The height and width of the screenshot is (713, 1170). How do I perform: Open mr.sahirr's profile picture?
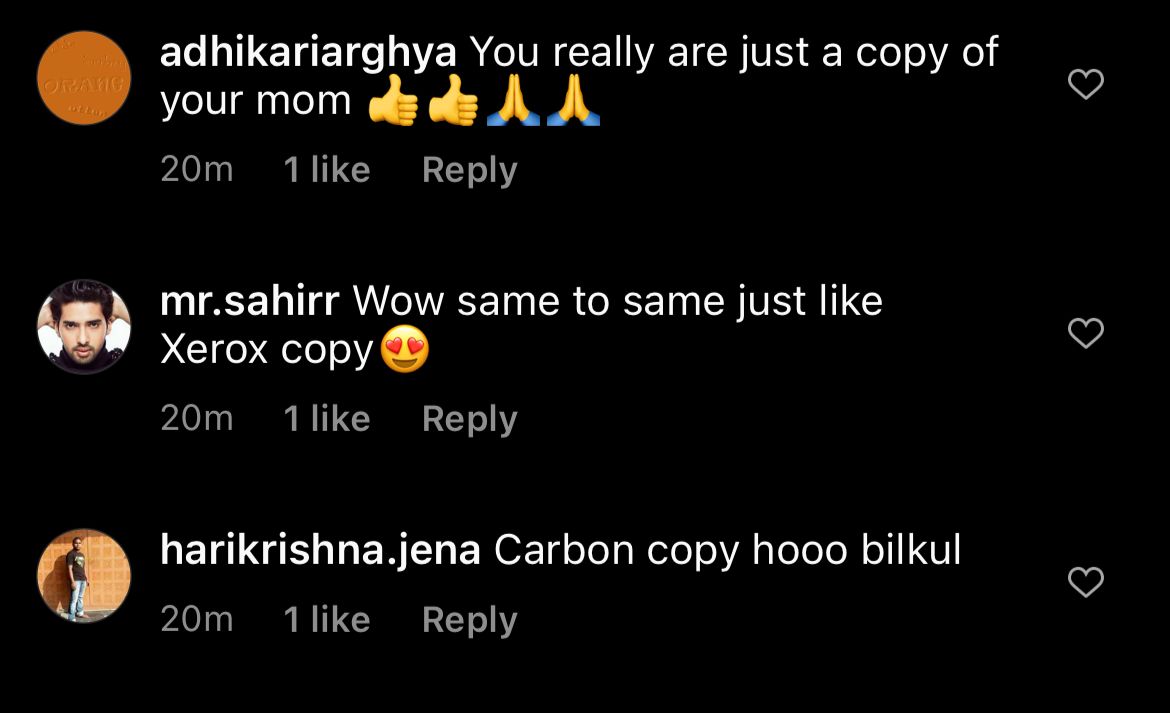click(84, 327)
